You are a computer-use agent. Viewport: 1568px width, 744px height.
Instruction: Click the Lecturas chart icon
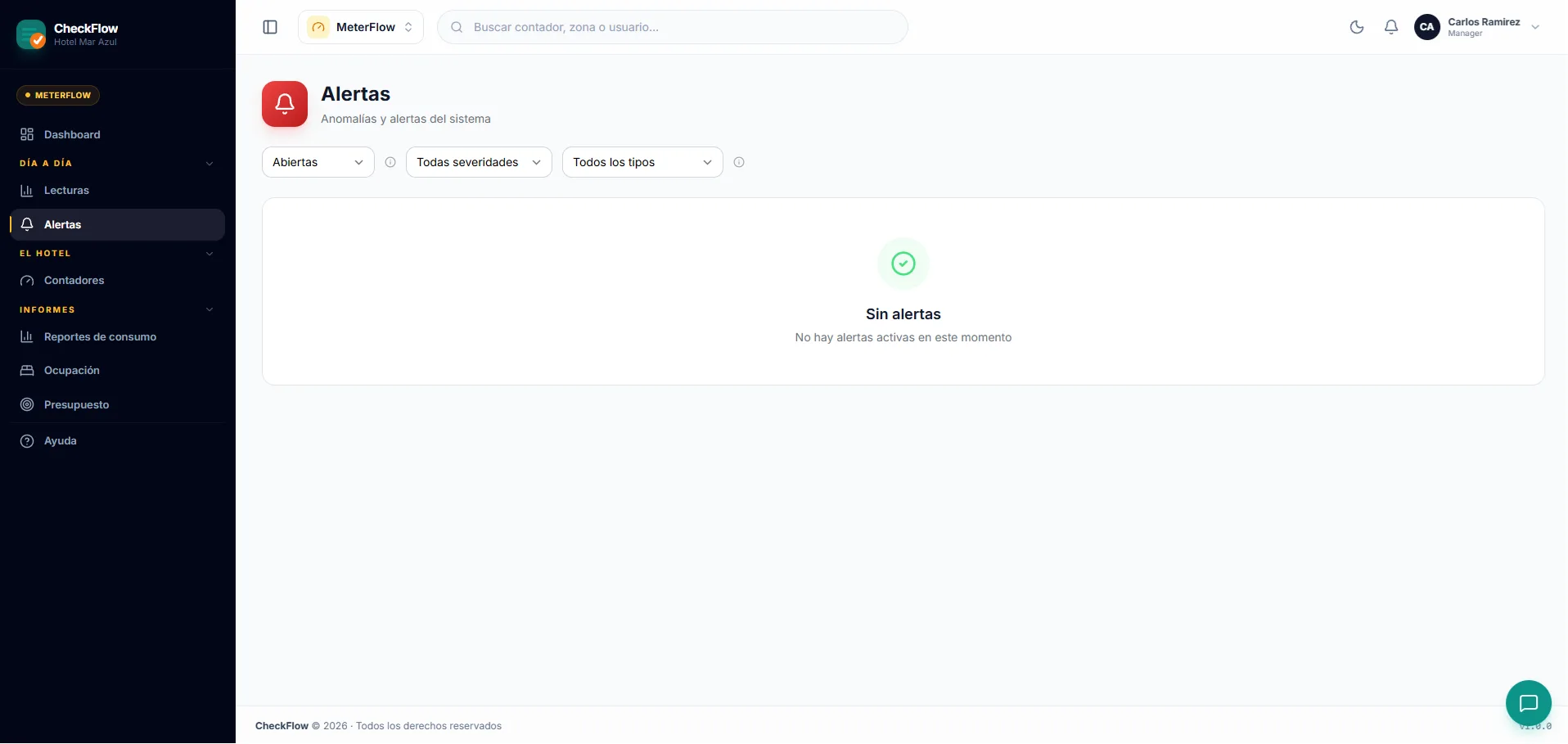click(27, 190)
